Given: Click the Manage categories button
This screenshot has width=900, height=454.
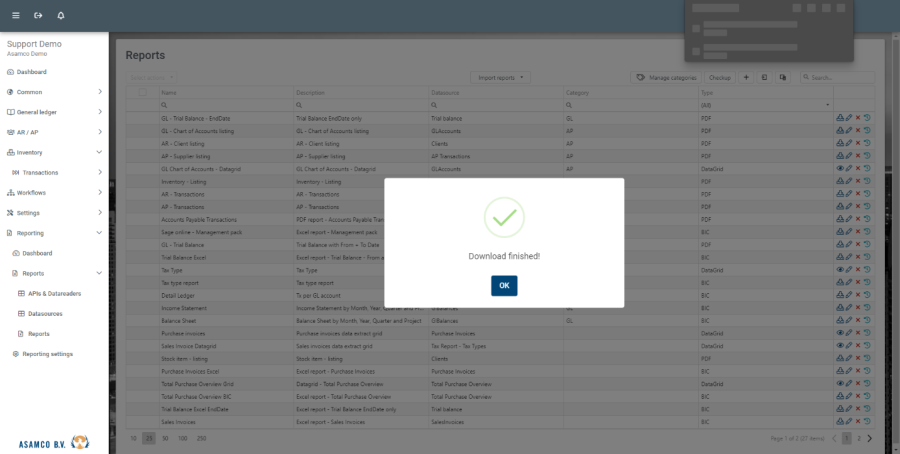Looking at the screenshot, I should coord(665,77).
